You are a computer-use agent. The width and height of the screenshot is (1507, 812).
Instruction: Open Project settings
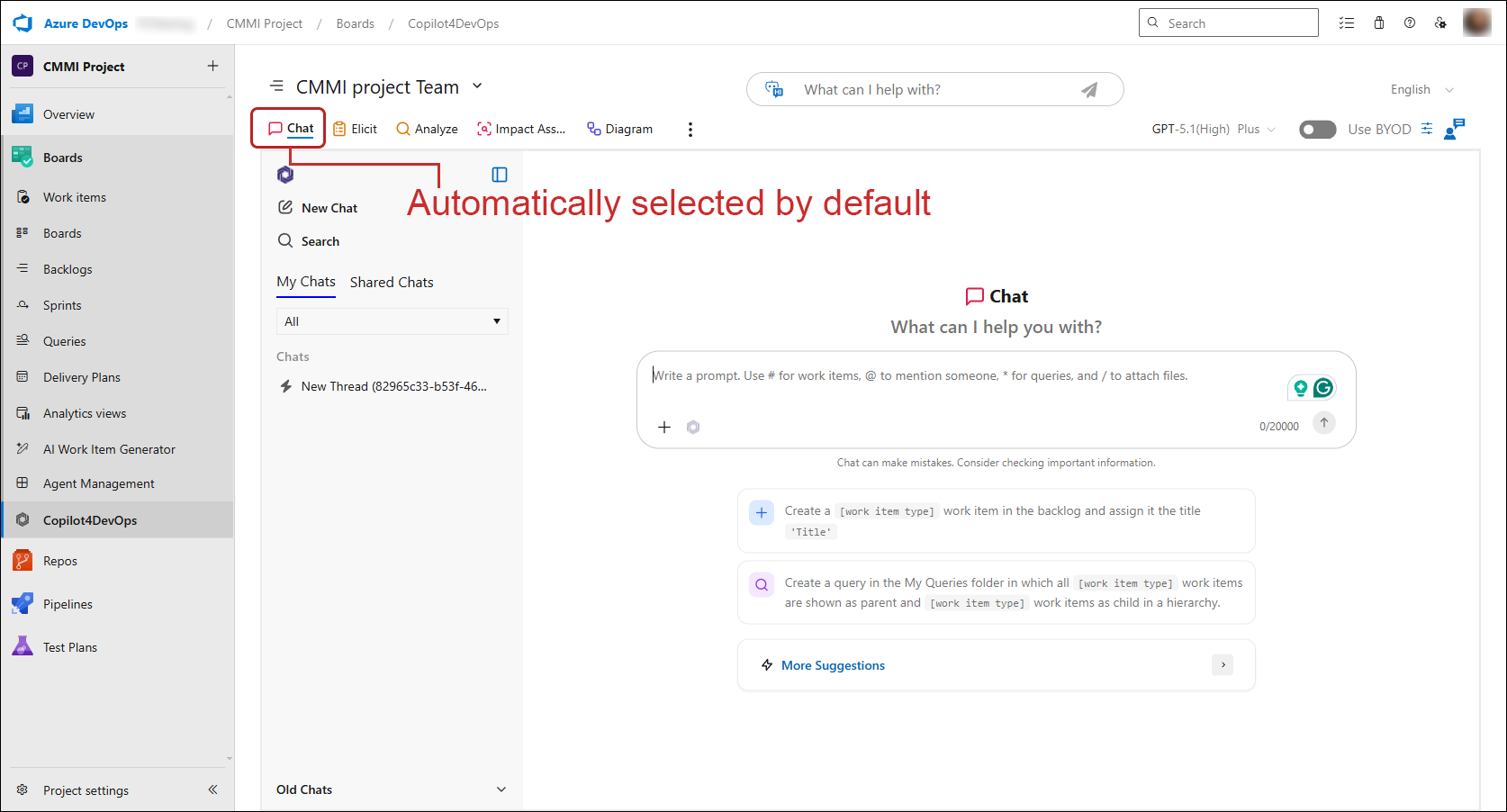tap(86, 790)
